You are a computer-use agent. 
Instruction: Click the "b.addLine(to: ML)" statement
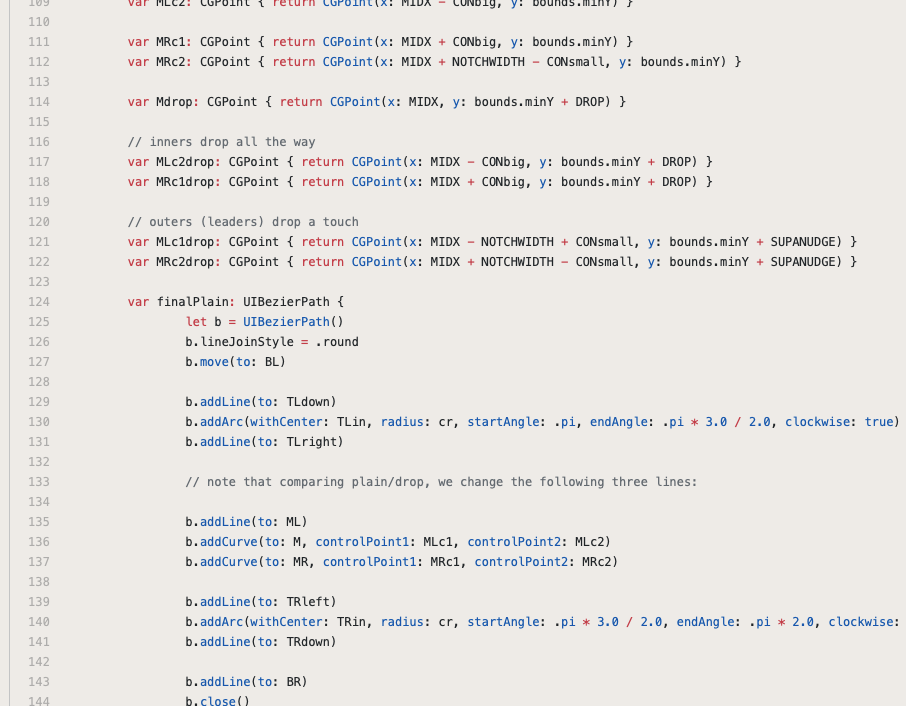(x=247, y=522)
